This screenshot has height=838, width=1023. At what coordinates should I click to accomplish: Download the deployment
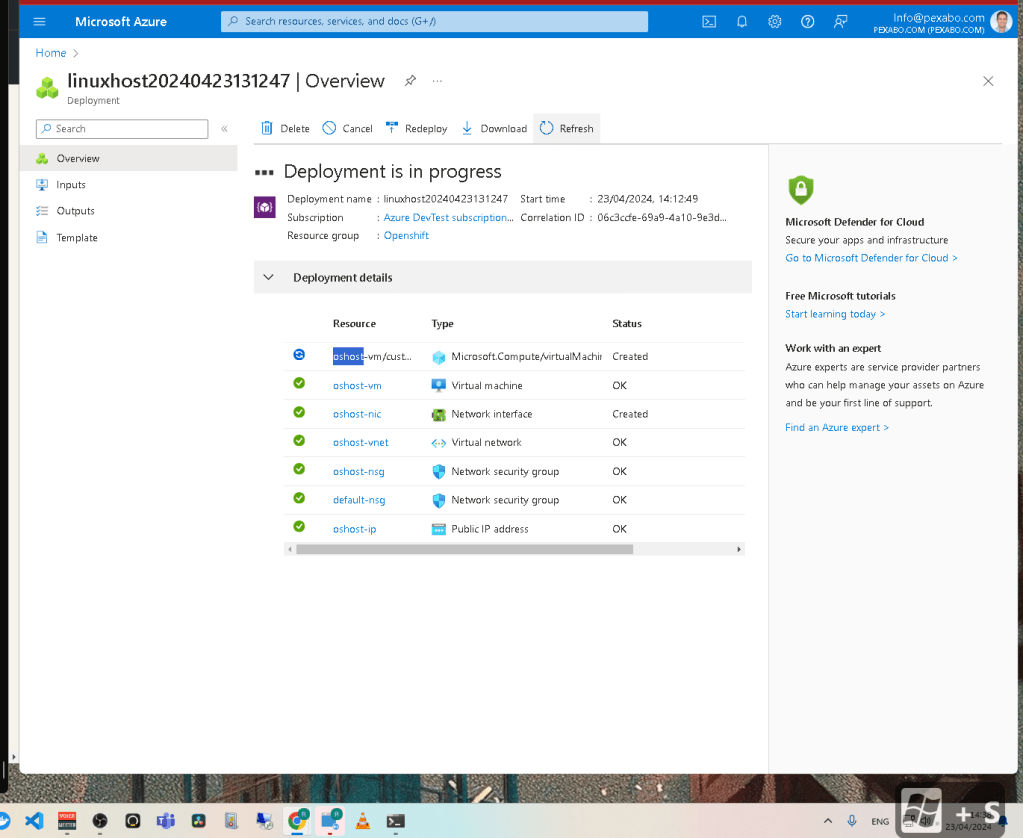click(x=494, y=129)
